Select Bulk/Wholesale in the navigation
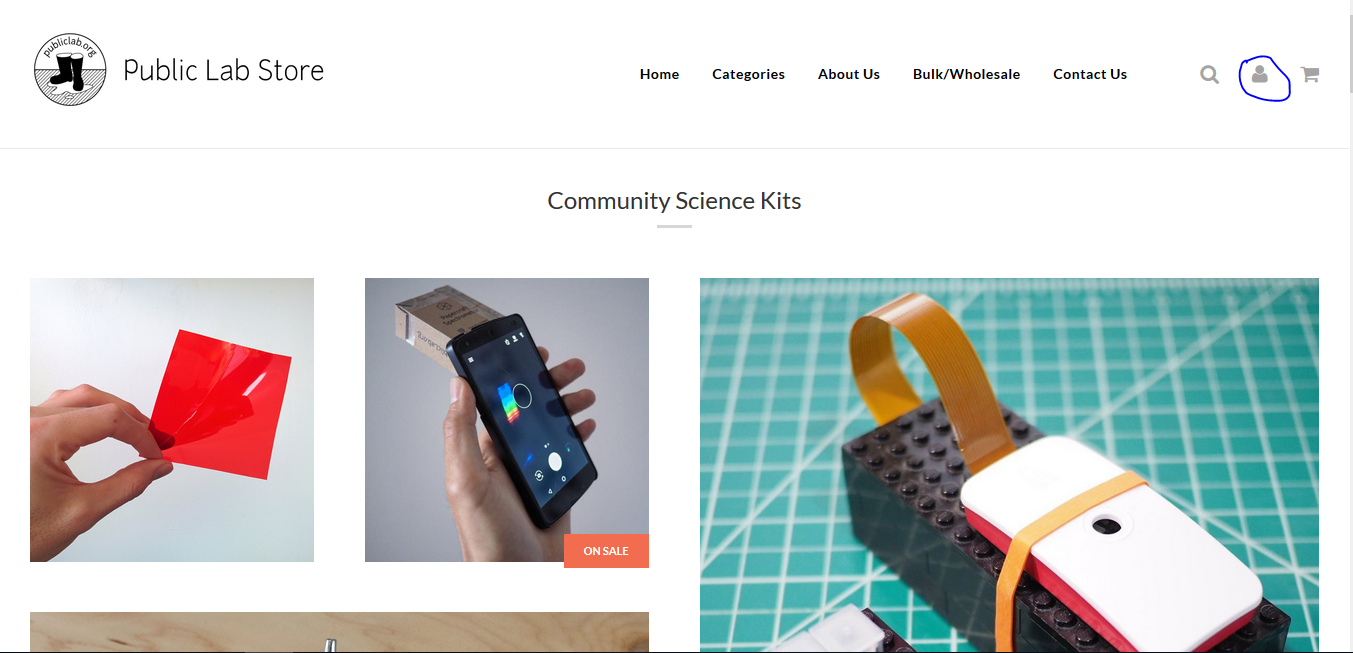The image size is (1353, 653). [966, 74]
